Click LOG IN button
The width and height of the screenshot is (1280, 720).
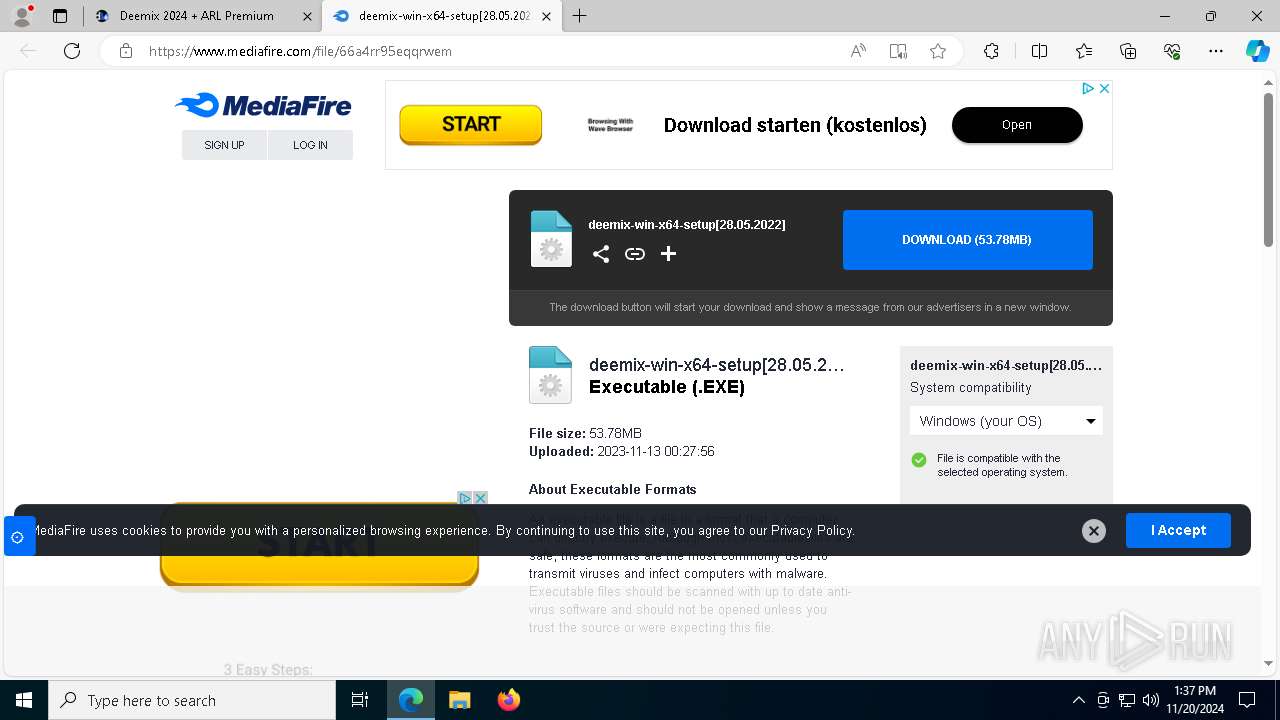[x=310, y=145]
